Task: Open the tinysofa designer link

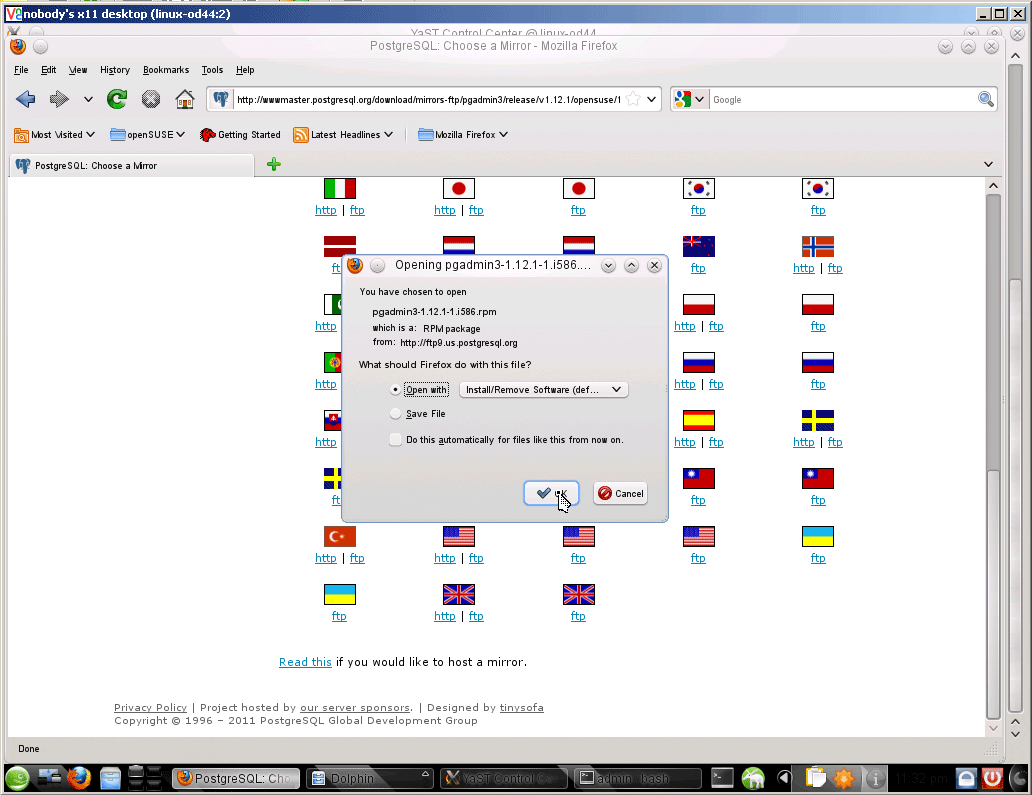Action: point(521,707)
